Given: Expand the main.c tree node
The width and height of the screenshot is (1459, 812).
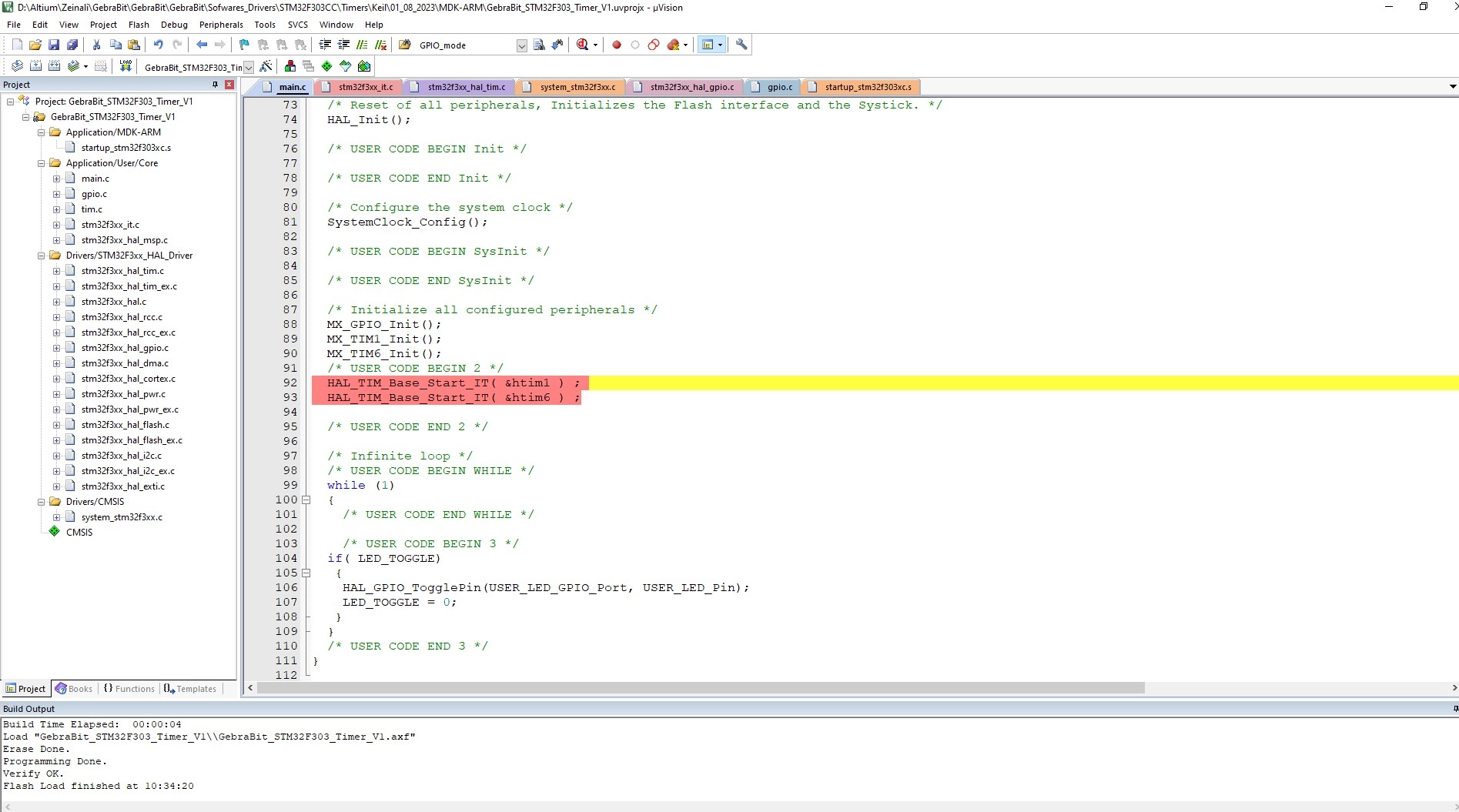Looking at the screenshot, I should (x=56, y=179).
